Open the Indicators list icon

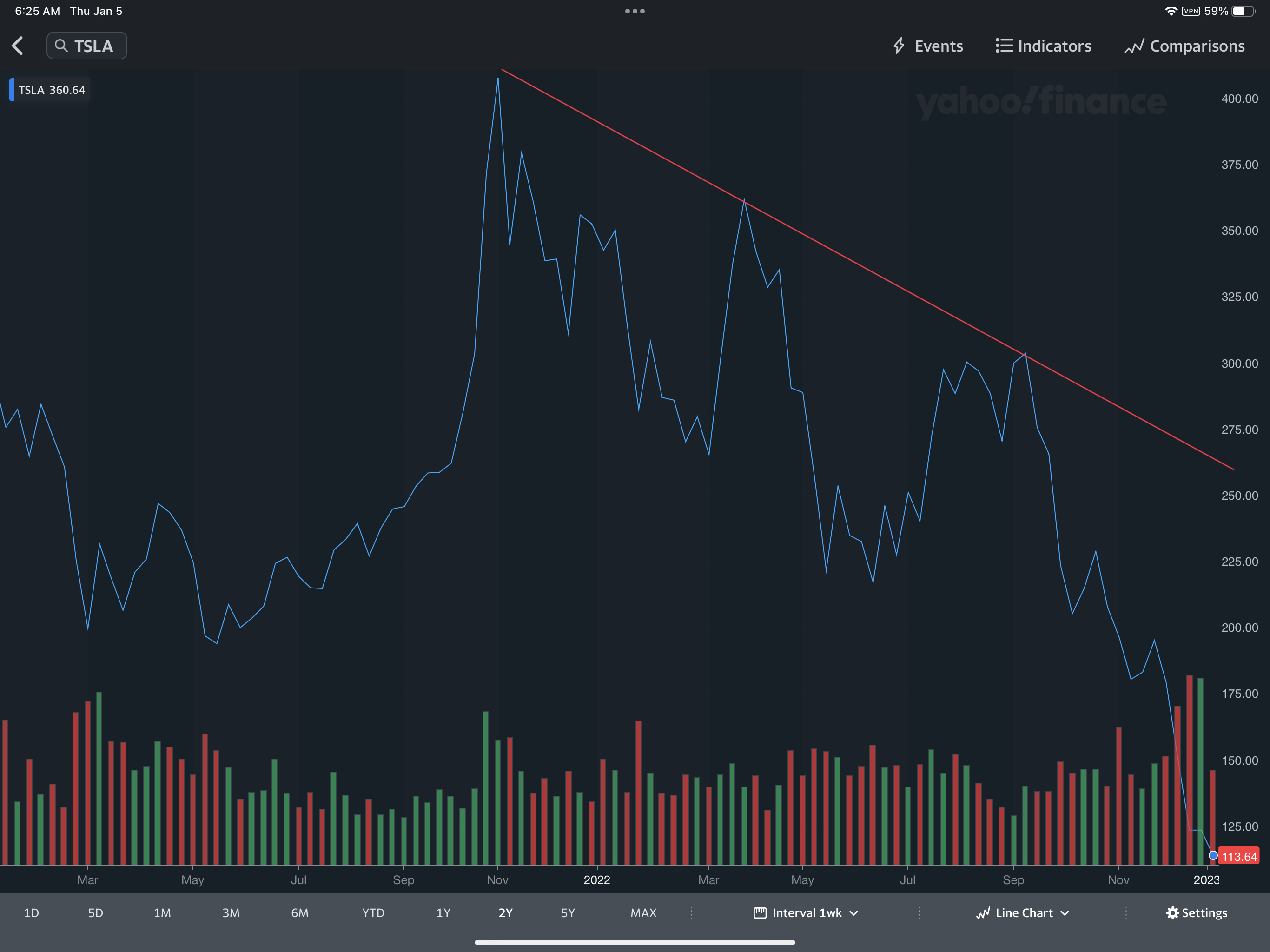click(x=1004, y=46)
